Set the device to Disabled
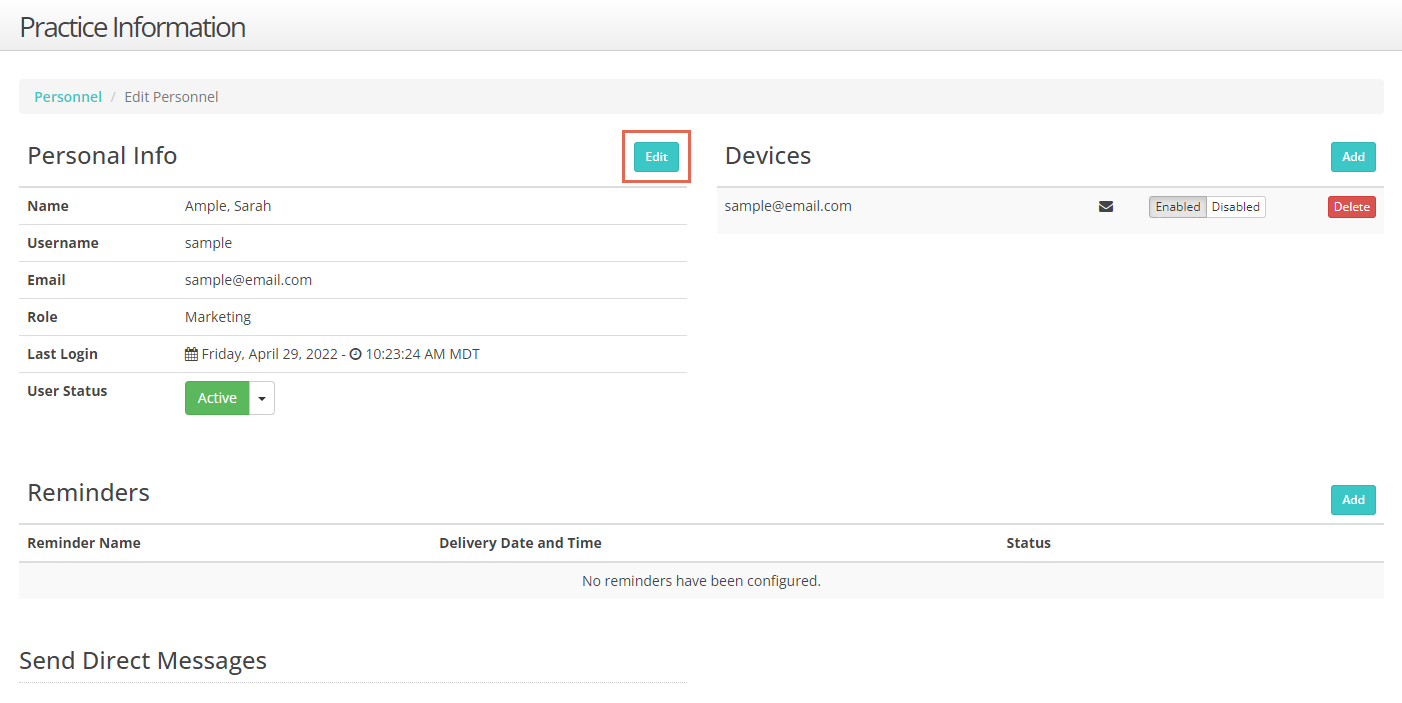 pyautogui.click(x=1236, y=207)
